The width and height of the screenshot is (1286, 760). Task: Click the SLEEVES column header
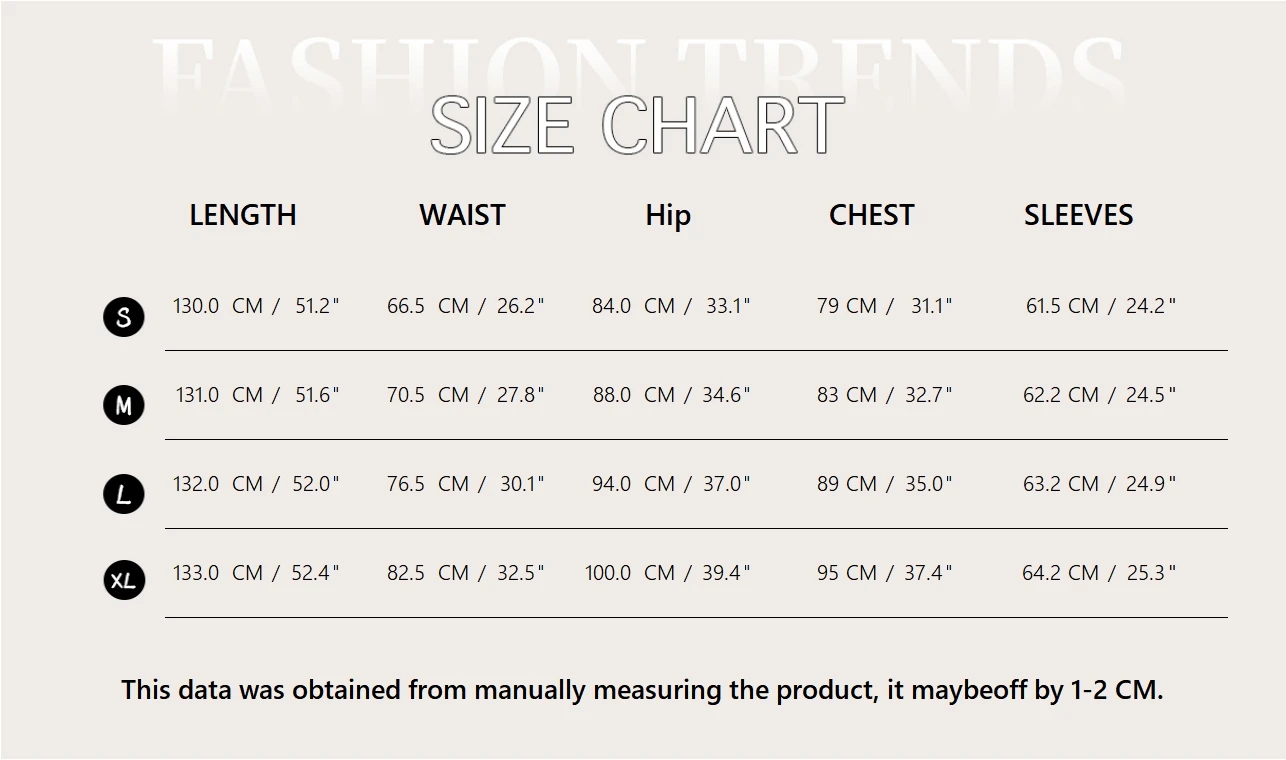pos(1078,215)
